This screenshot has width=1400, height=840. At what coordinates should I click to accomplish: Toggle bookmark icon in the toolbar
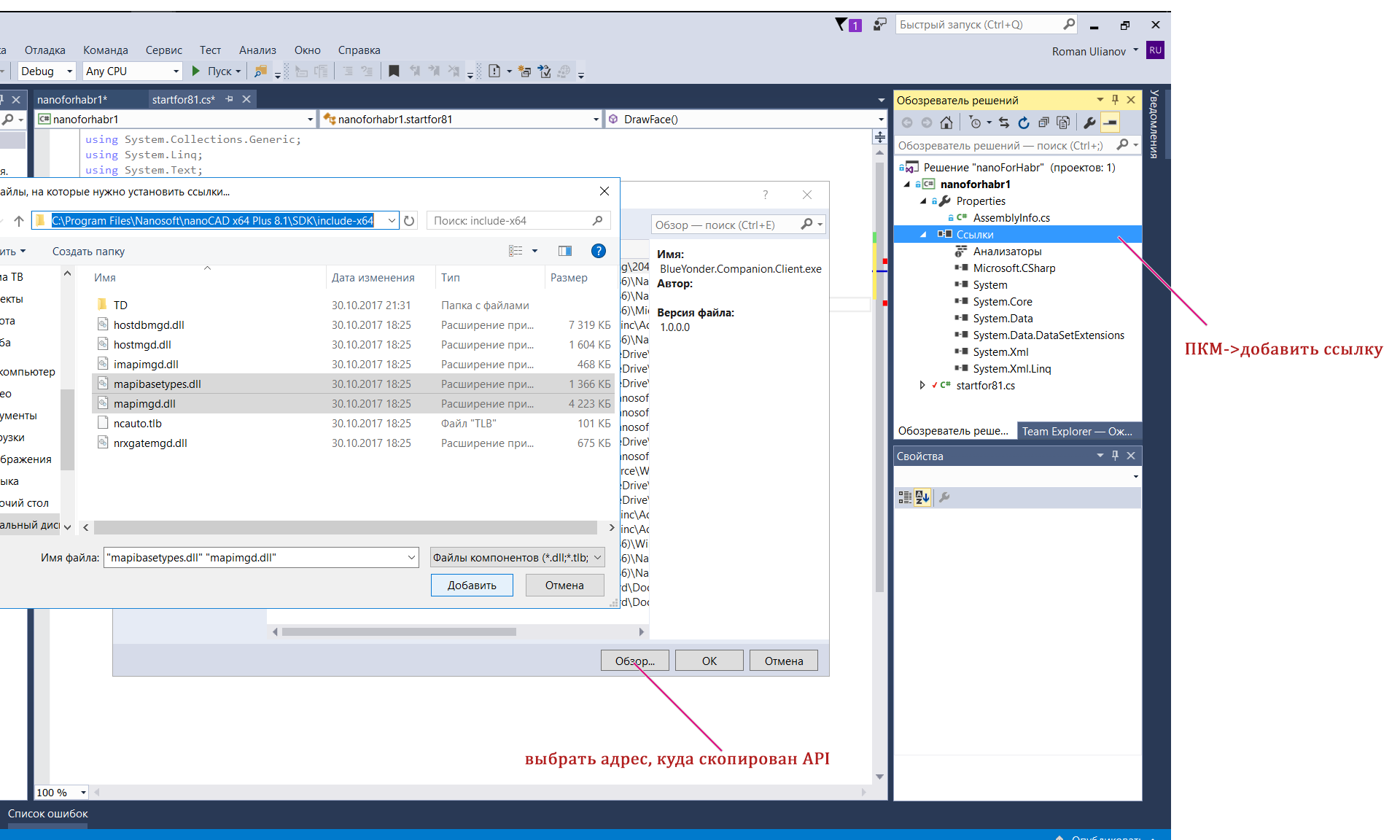click(394, 71)
